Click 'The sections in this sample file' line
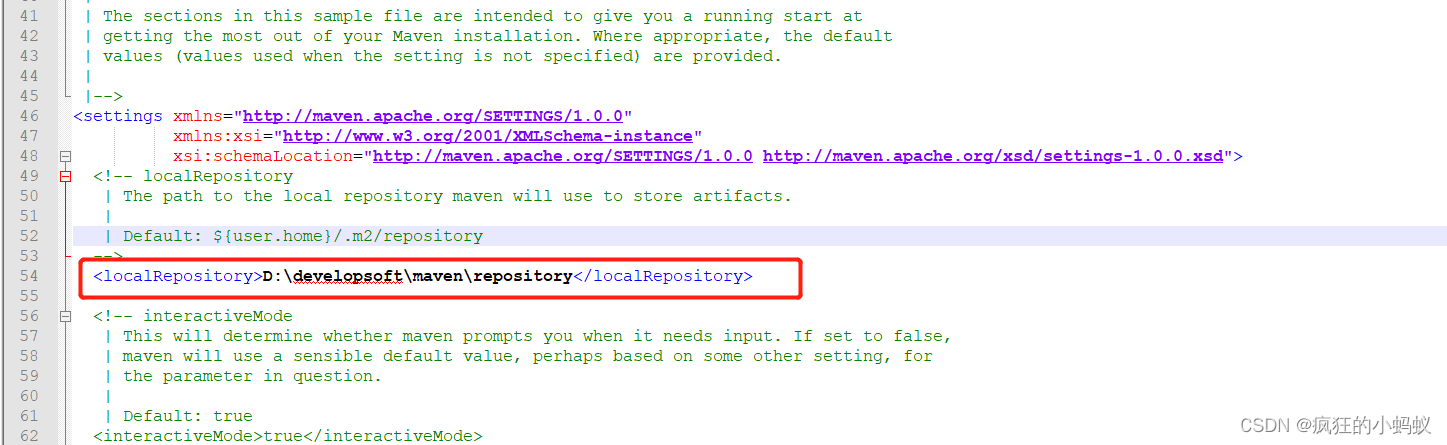The image size is (1447, 445). (483, 16)
